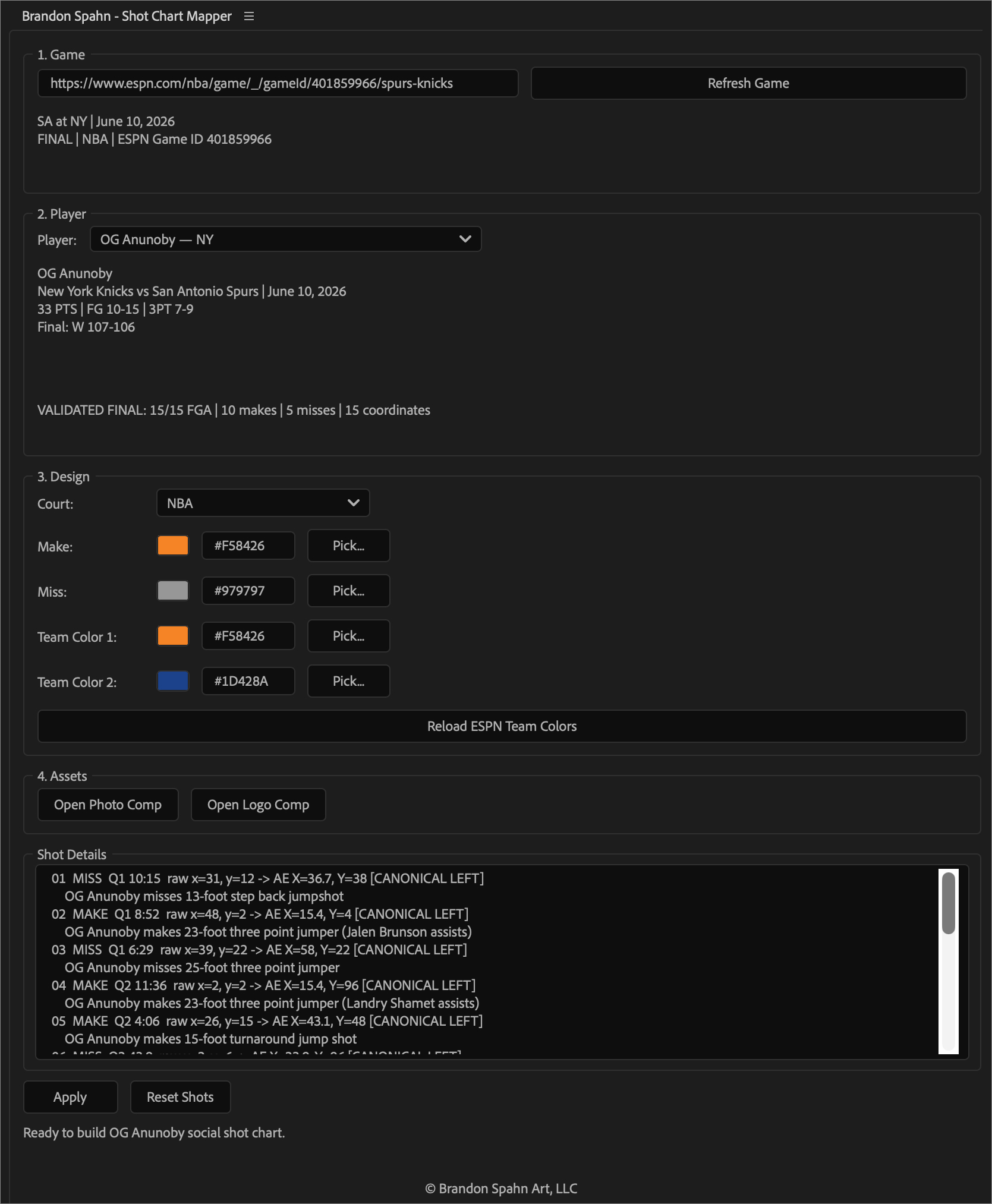992x1204 pixels.
Task: Edit the Make hex color field
Action: pyautogui.click(x=248, y=546)
